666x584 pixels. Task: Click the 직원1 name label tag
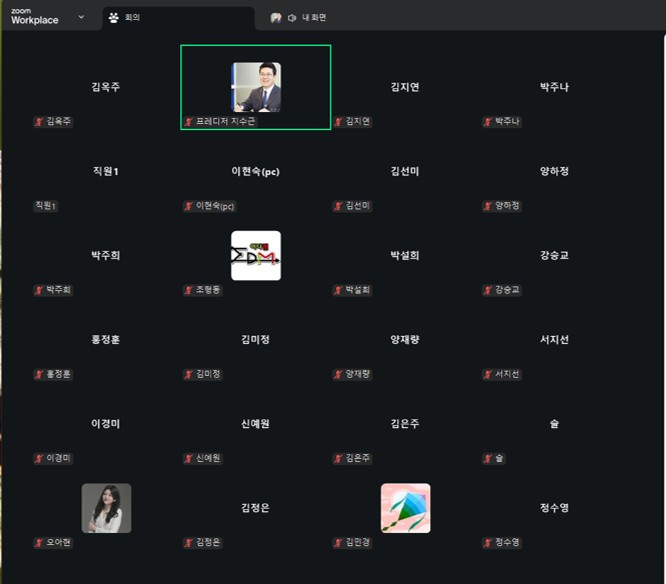tap(46, 206)
